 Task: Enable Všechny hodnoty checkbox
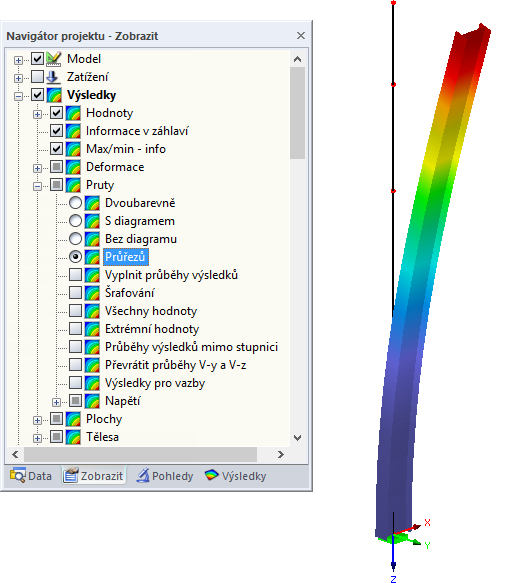[x=75, y=311]
